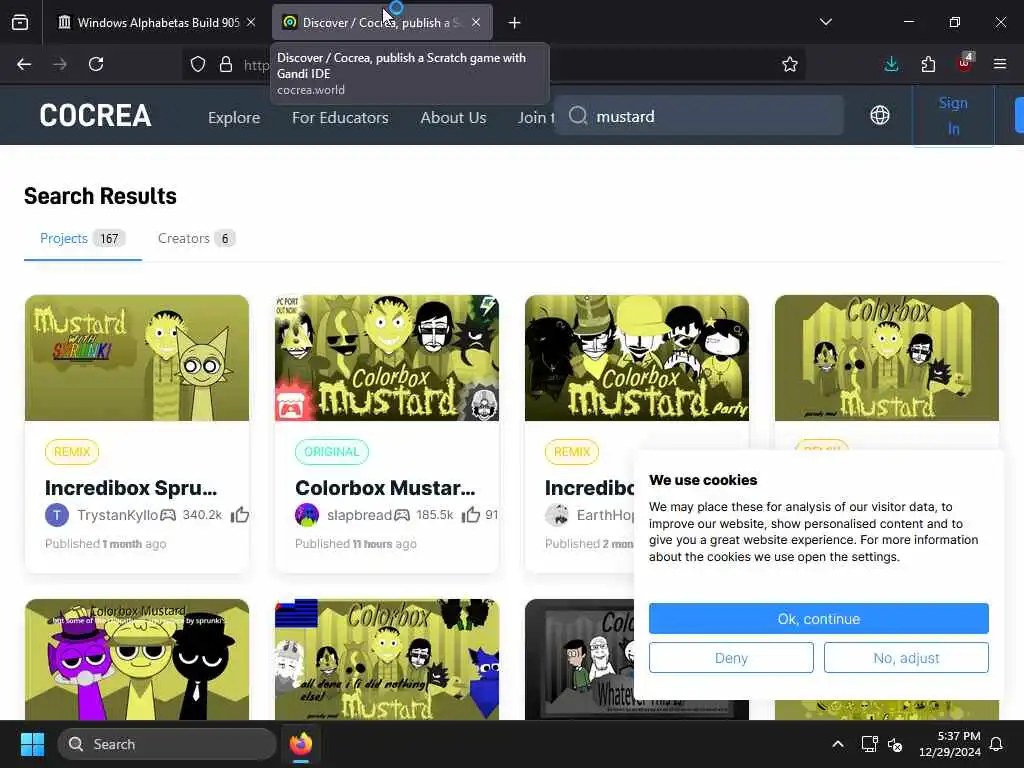Image resolution: width=1024 pixels, height=768 pixels.
Task: Open browser extensions menu
Action: (x=928, y=64)
